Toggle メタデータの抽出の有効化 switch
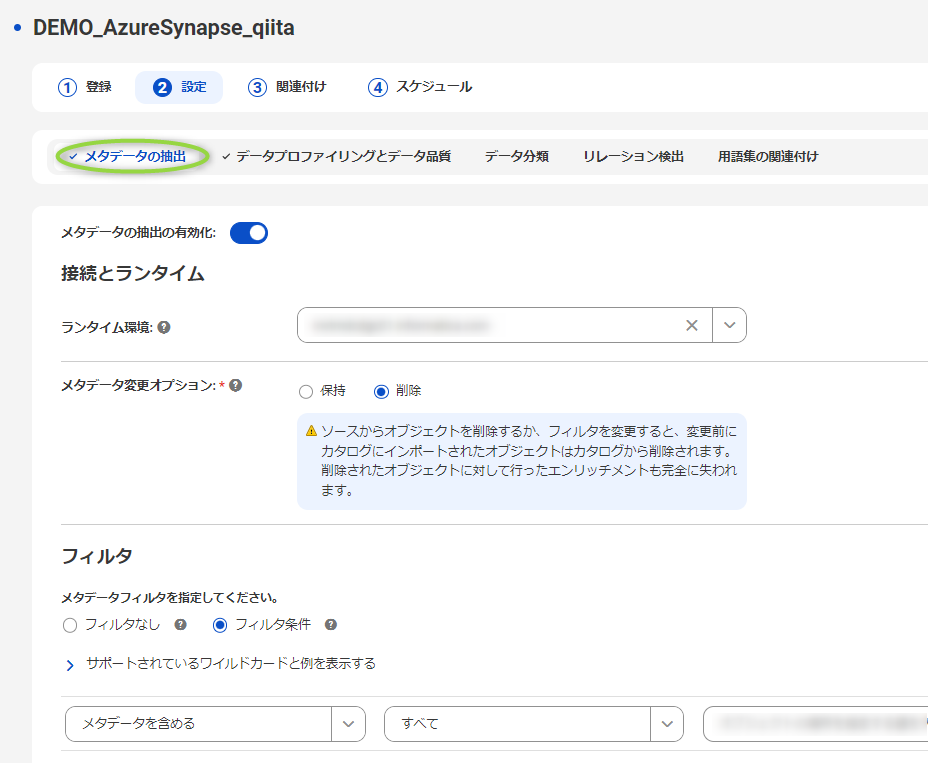 coord(249,233)
